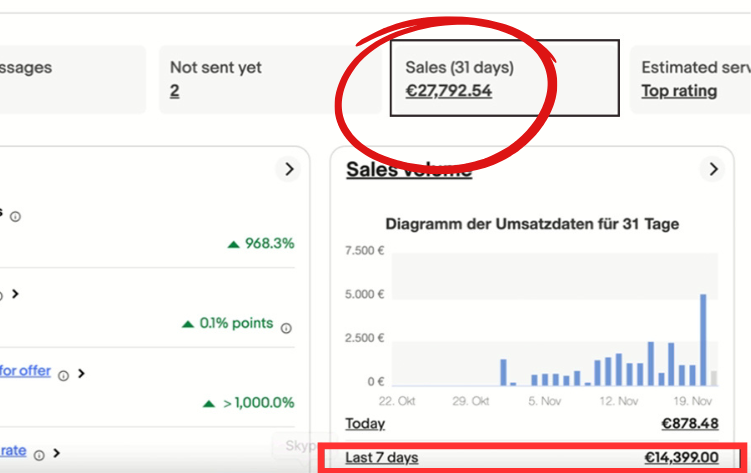Open the left panel using its top-right chevron
Image resolution: width=751 pixels, height=473 pixels.
coord(289,170)
